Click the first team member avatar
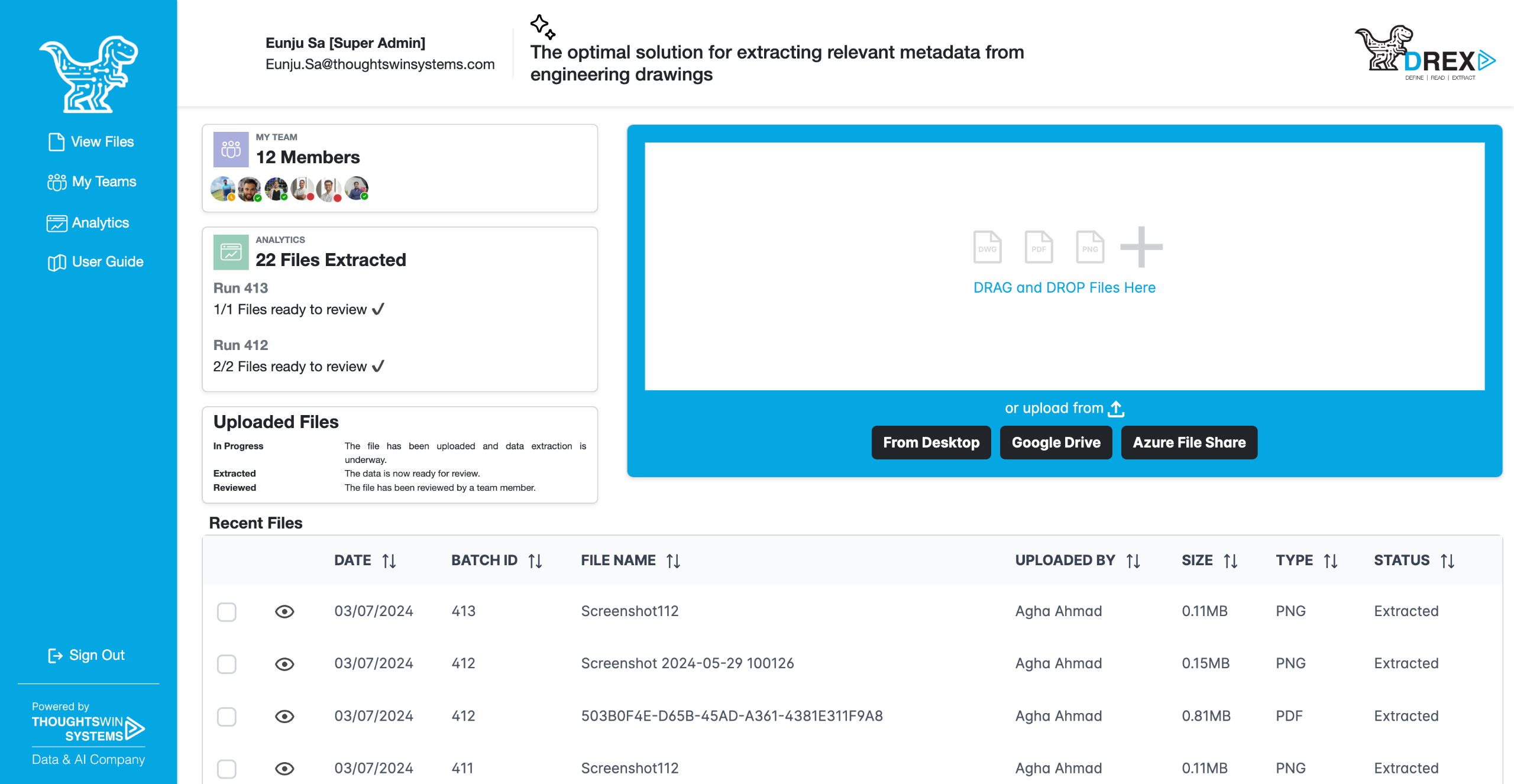Viewport: 1514px width, 784px height. [222, 189]
